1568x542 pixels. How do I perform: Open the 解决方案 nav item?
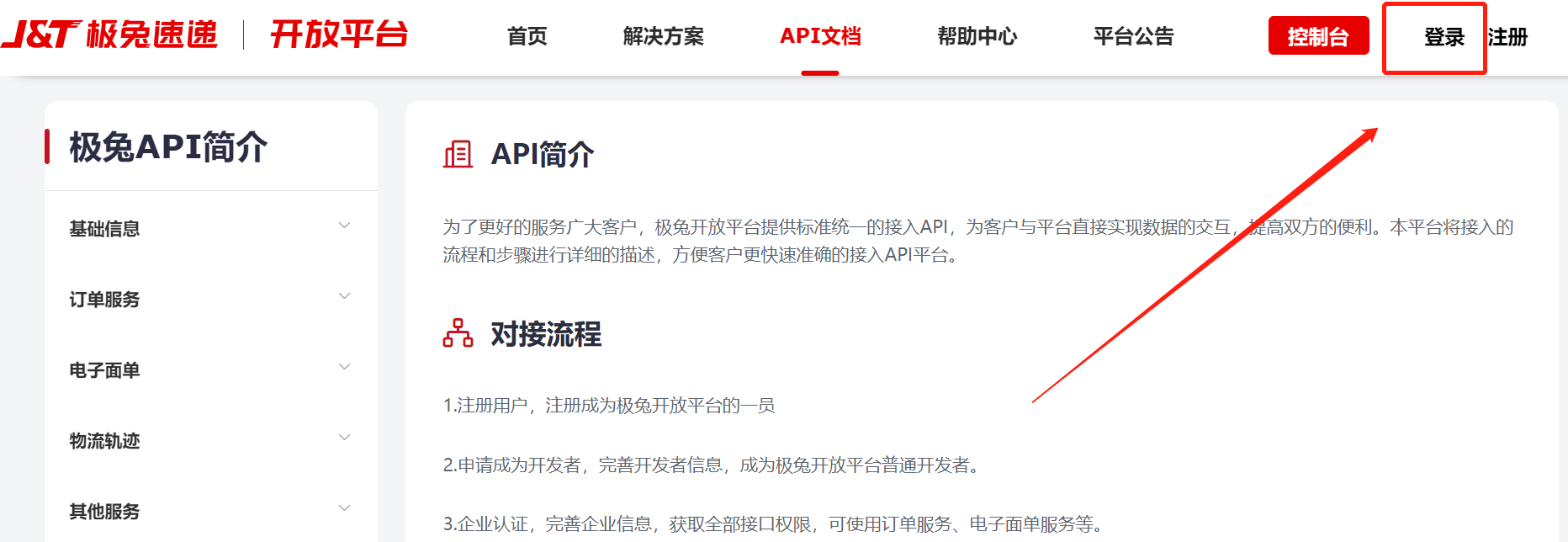pyautogui.click(x=664, y=36)
